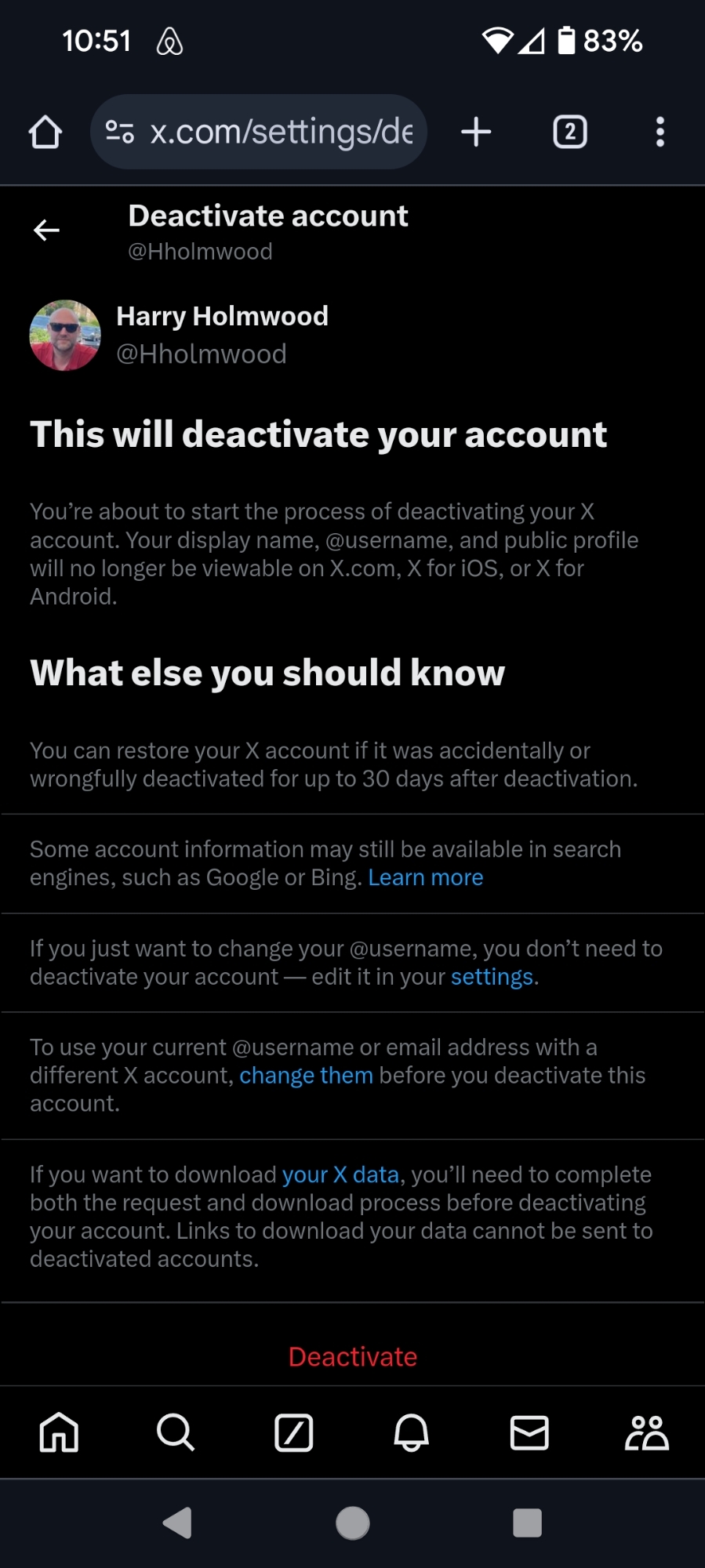Open the tab switcher showing 2 tabs
Image resolution: width=705 pixels, height=1568 pixels.
570,132
